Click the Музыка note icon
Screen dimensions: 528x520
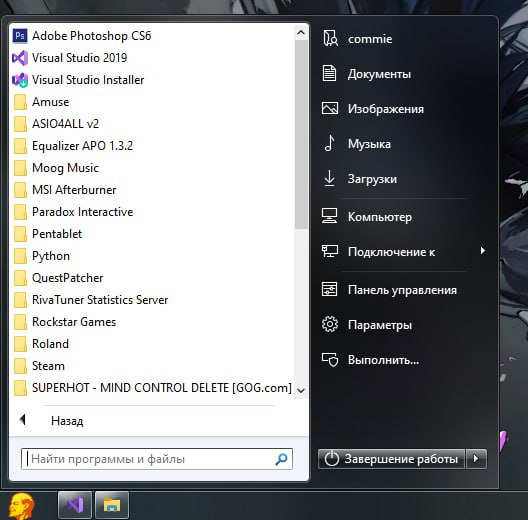(329, 143)
